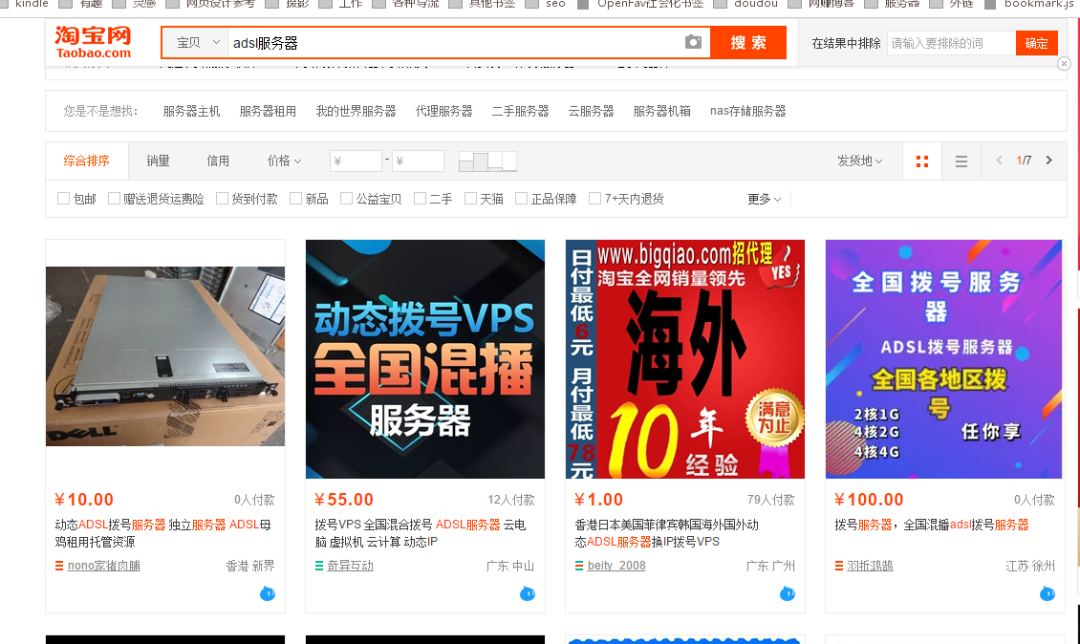
Task: Open listing title 拨号VPS 全国混合拨号
Action: pyautogui.click(x=420, y=533)
